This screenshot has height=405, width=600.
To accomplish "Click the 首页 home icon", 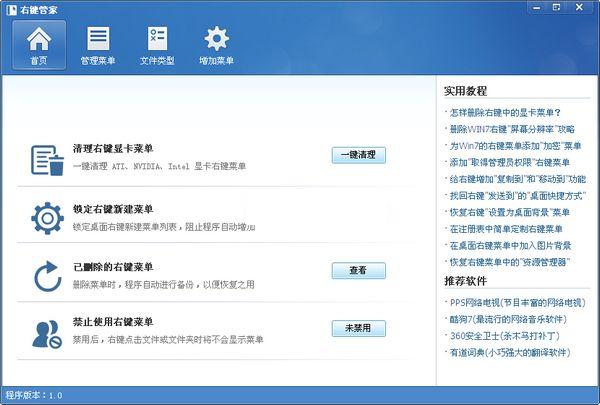I will [x=39, y=40].
